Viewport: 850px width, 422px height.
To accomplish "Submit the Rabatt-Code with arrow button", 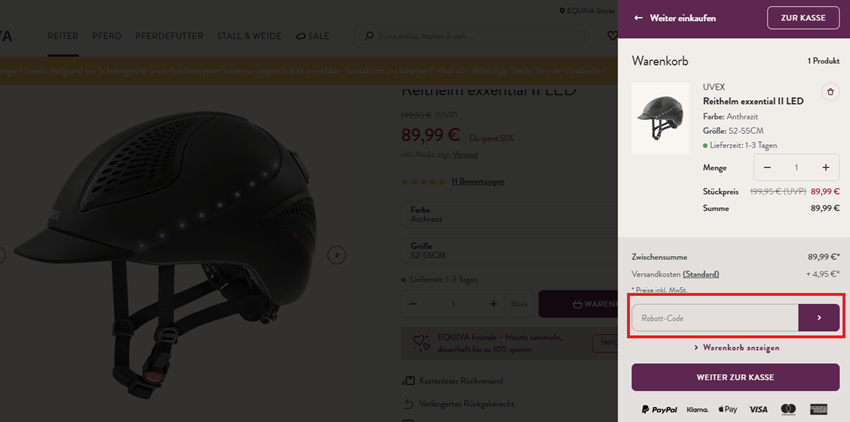I will [819, 318].
